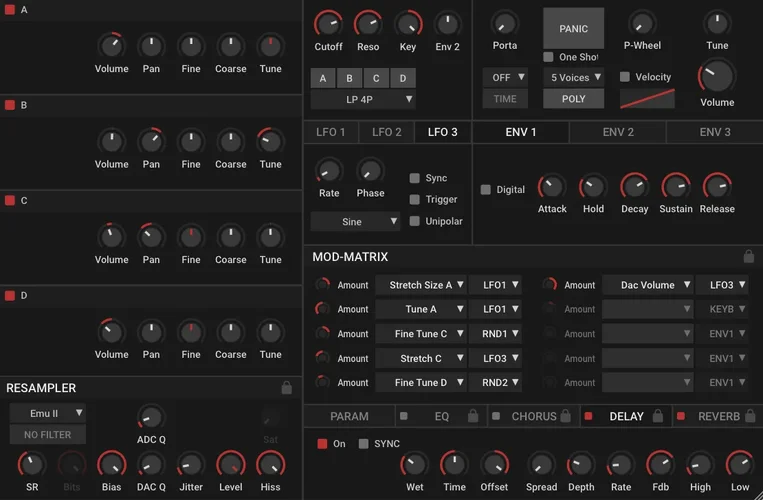Toggle layer A red enable square
This screenshot has height=500, width=763.
point(10,10)
